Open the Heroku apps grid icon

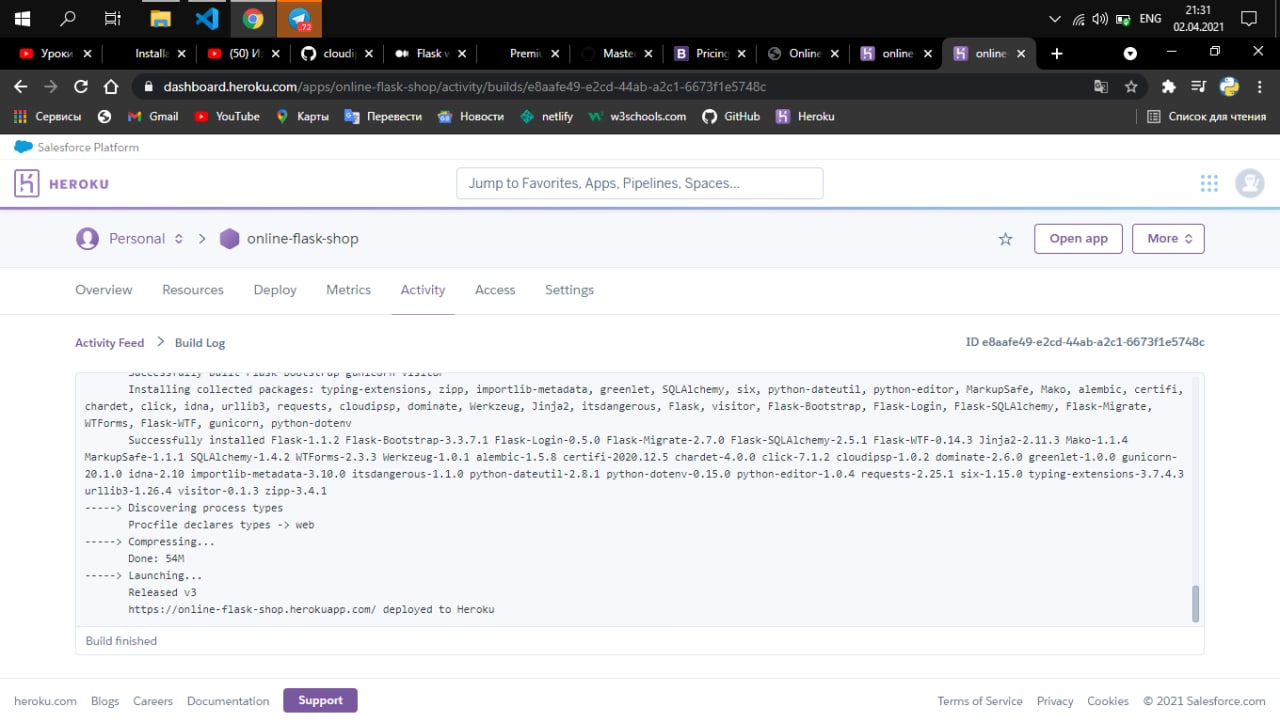point(1209,183)
